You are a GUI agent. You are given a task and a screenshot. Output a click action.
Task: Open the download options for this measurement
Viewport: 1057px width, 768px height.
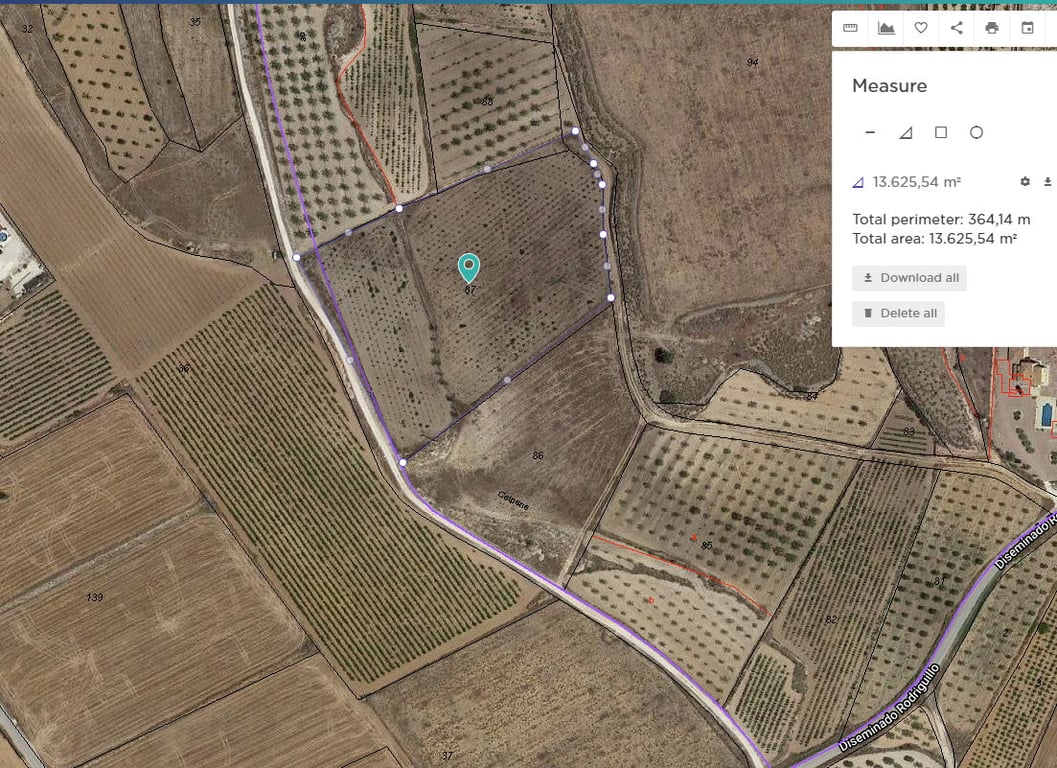click(x=1048, y=181)
